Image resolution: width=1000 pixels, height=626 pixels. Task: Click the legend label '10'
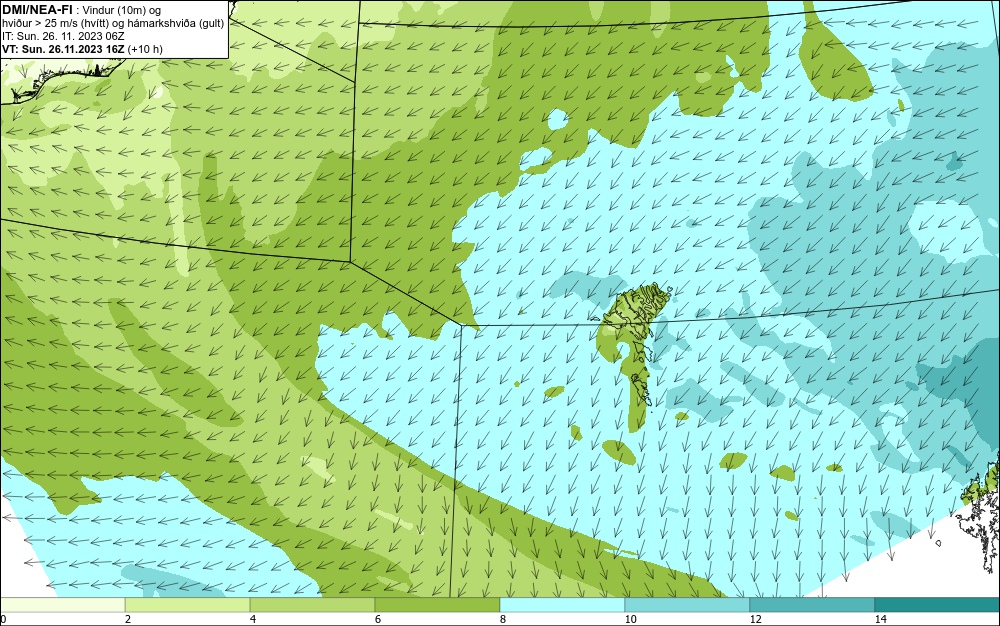[630, 619]
